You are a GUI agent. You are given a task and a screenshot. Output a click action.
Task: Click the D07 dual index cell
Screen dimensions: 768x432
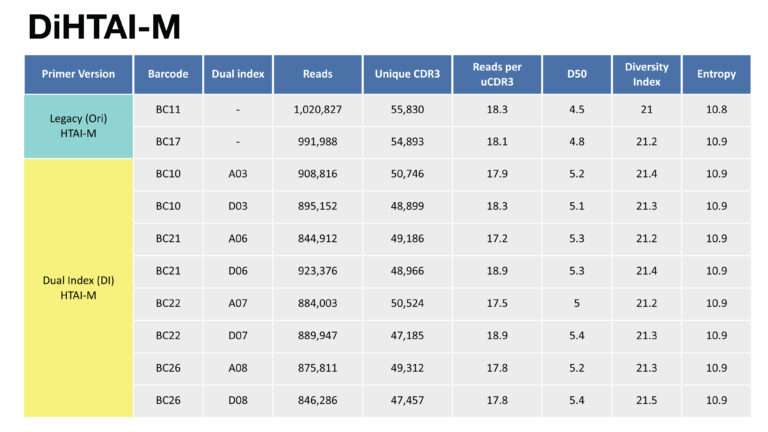(238, 336)
